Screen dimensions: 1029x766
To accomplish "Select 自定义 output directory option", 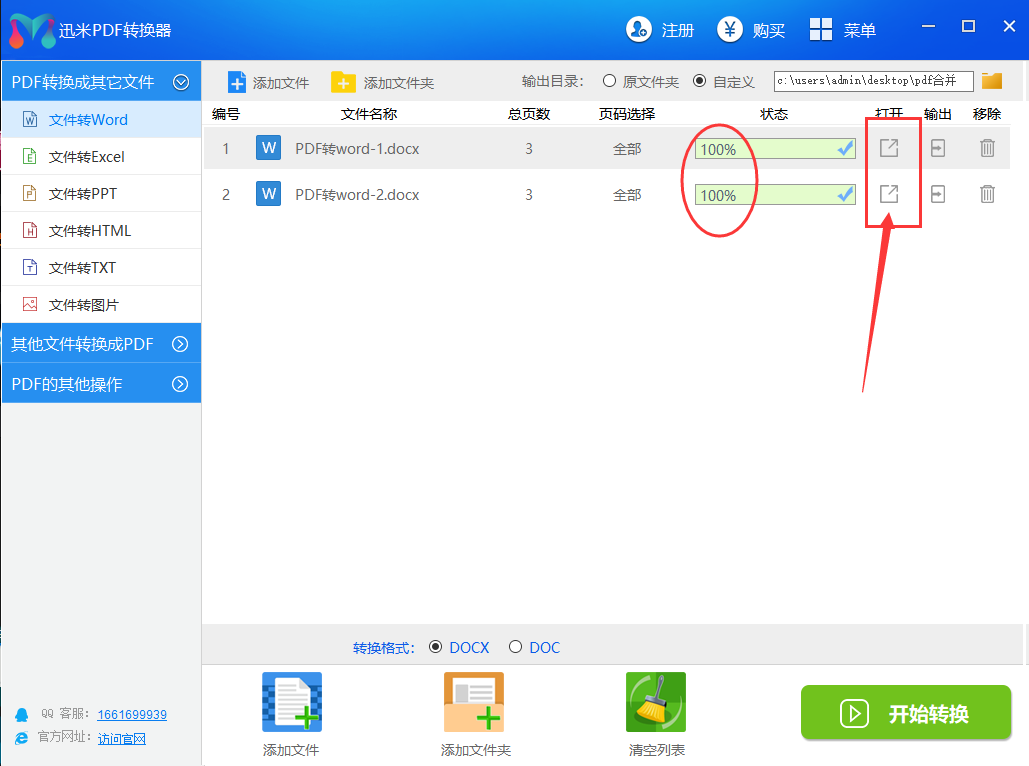I will tap(699, 81).
